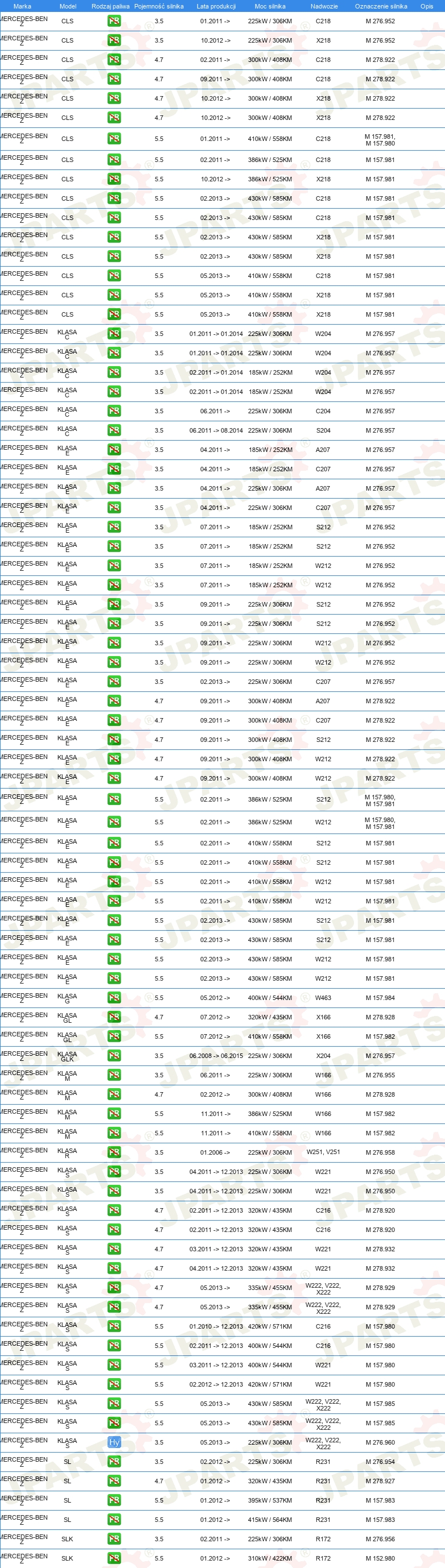445x1568 pixels.
Task: Select the power value 400kW / 544KM in W463 row
Action: coord(270,998)
